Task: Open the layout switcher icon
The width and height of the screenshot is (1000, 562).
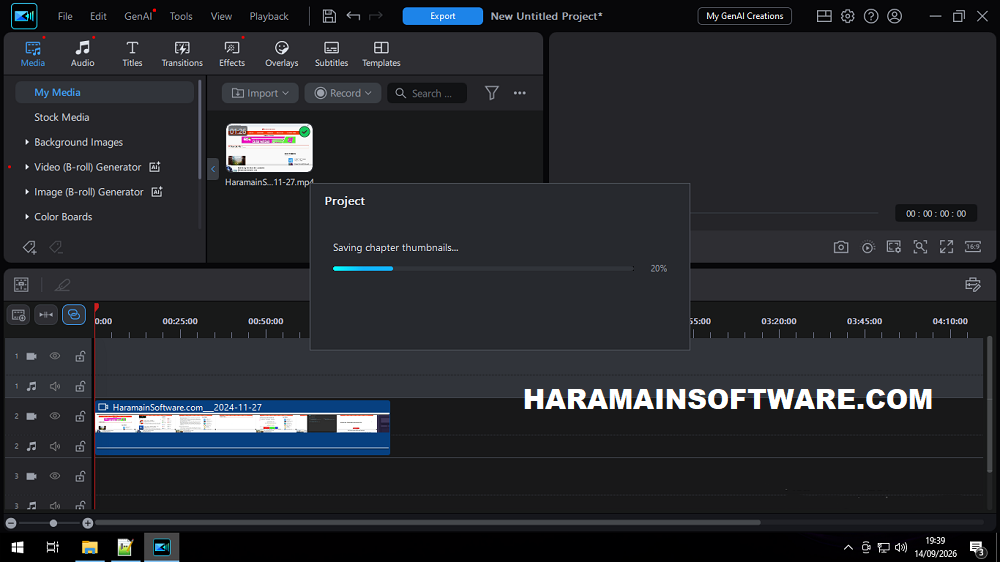Action: point(824,16)
